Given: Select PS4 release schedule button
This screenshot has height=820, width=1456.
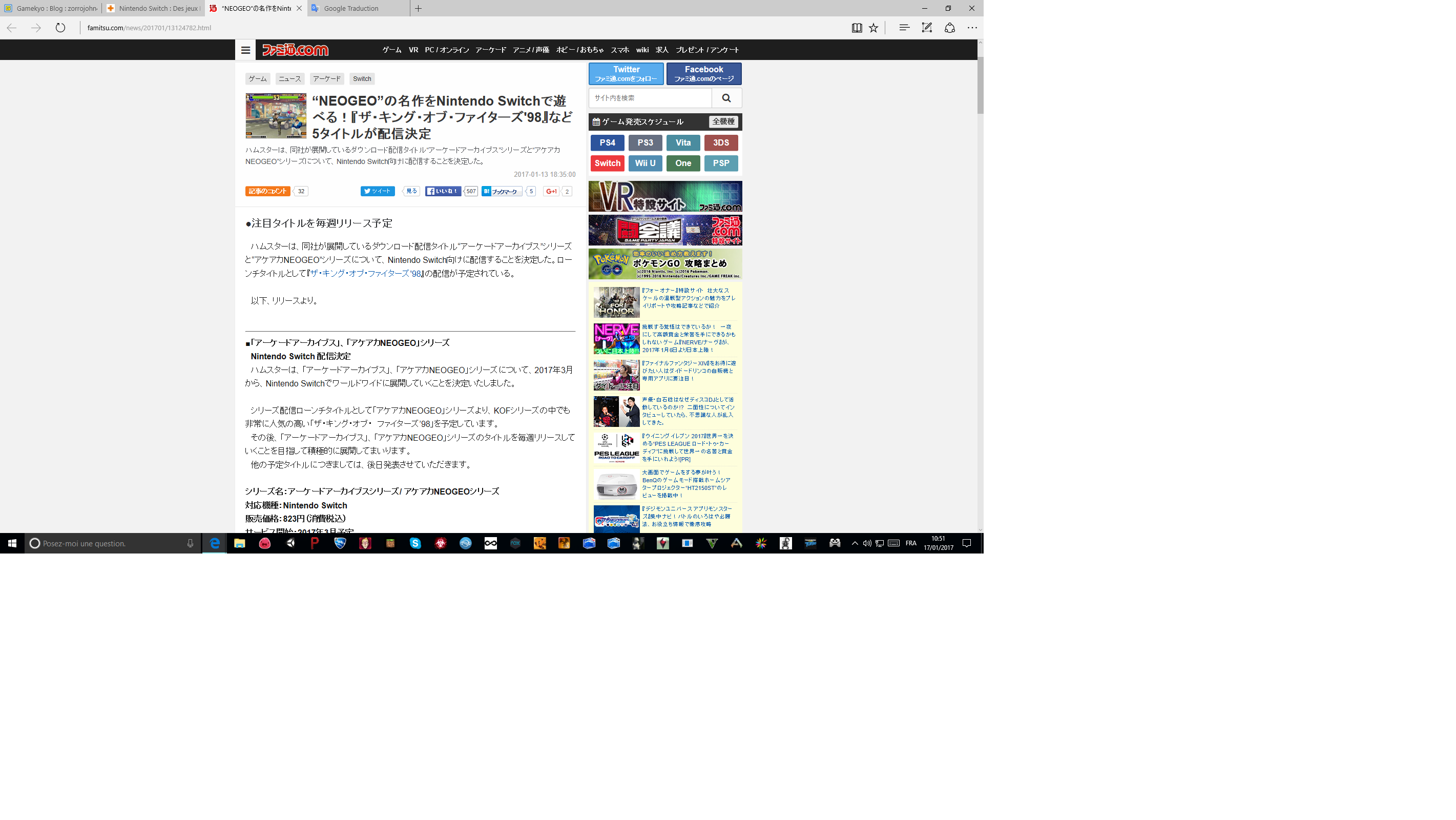Looking at the screenshot, I should pos(607,142).
